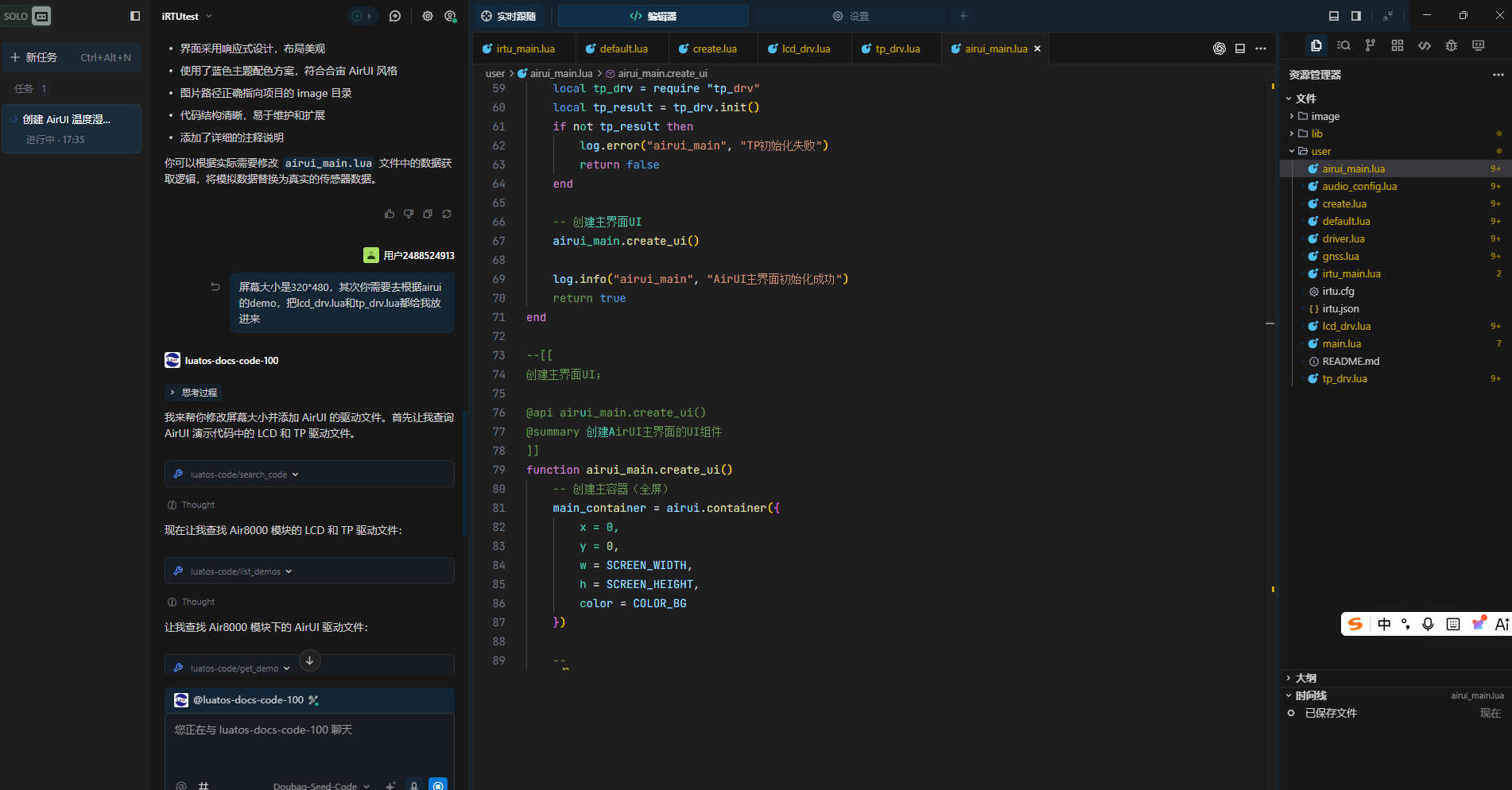Open the Source Control branch icon
The image size is (1512, 790).
1370,45
